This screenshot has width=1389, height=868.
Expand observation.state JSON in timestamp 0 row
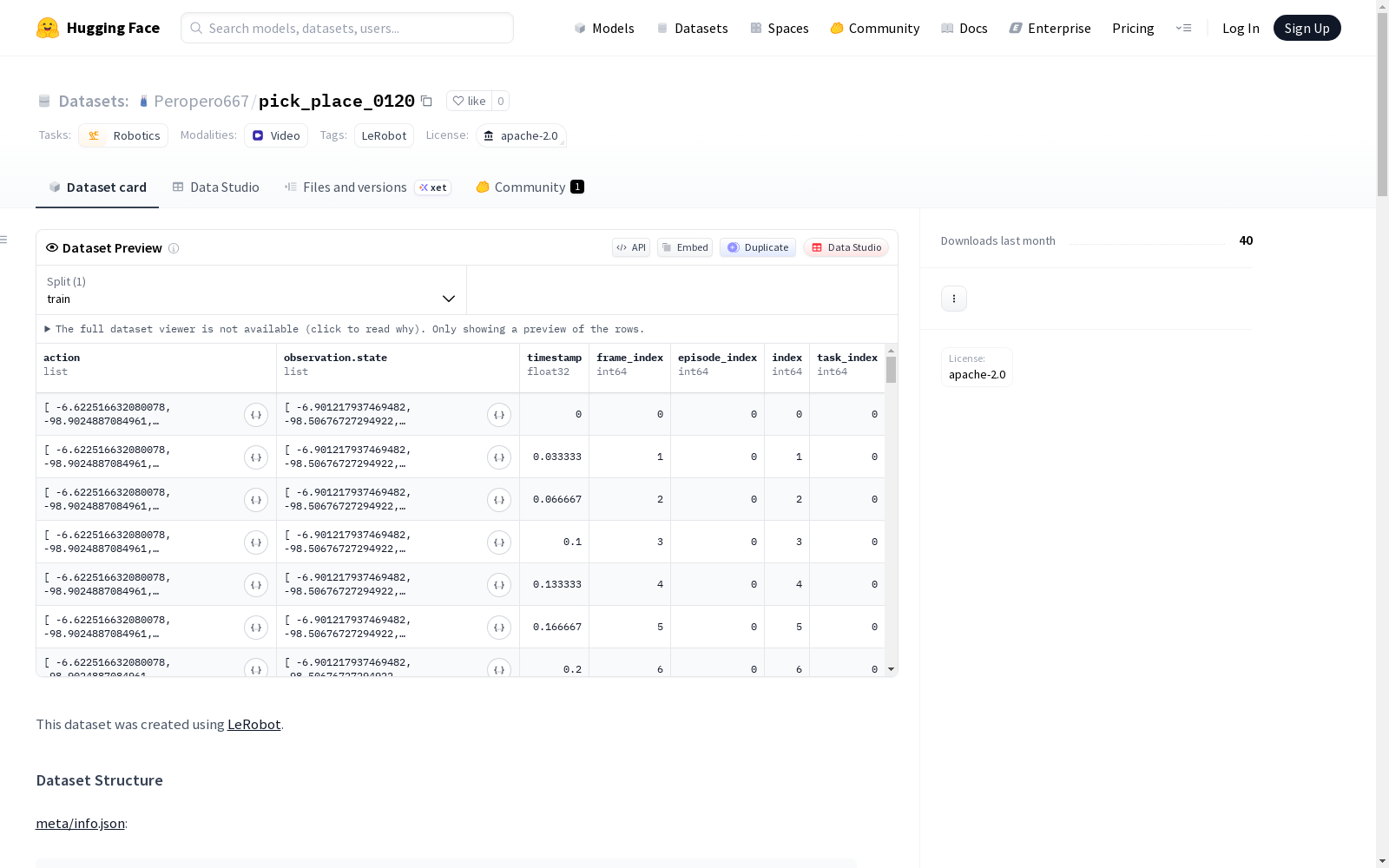[499, 415]
